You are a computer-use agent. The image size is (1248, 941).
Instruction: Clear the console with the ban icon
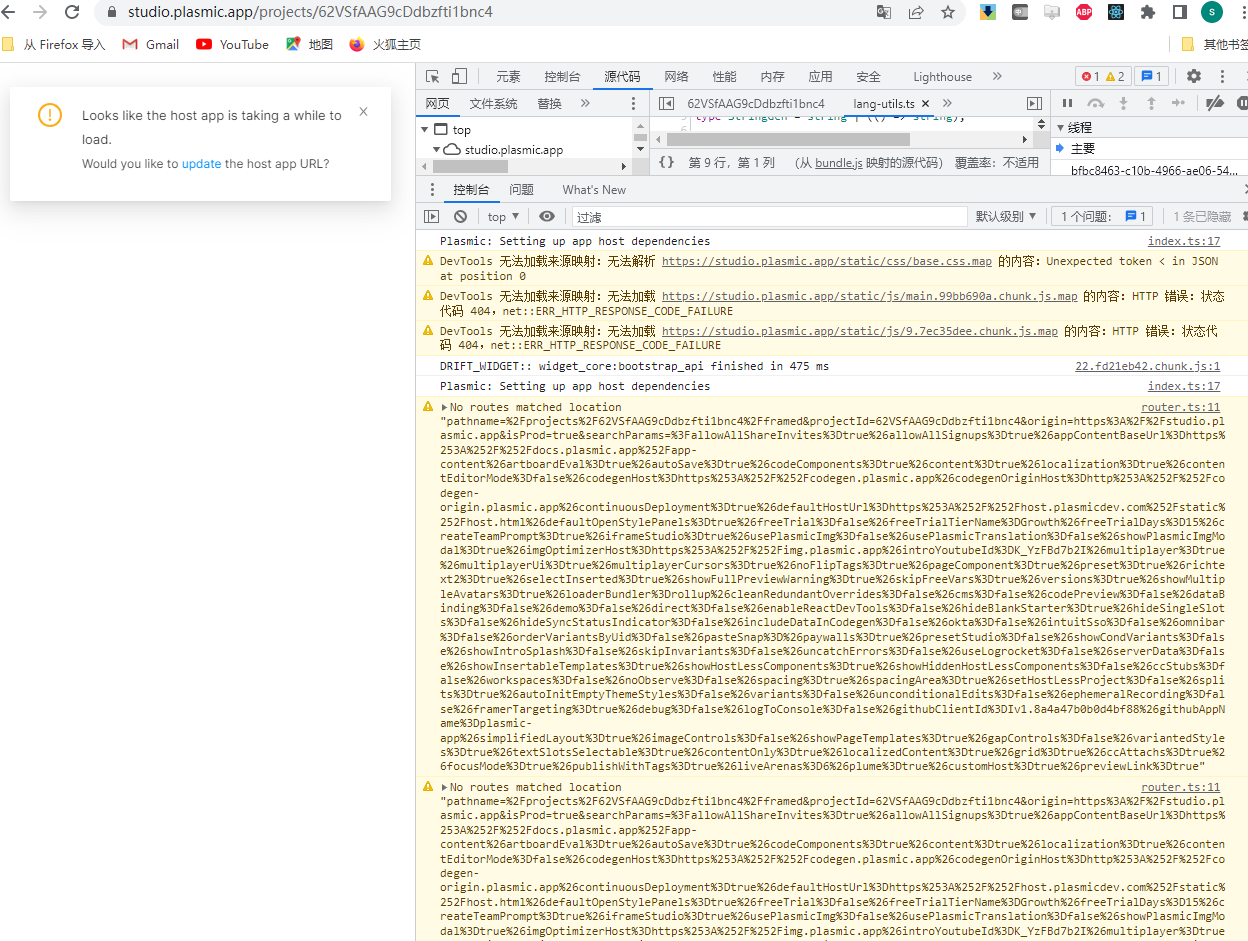click(x=460, y=216)
